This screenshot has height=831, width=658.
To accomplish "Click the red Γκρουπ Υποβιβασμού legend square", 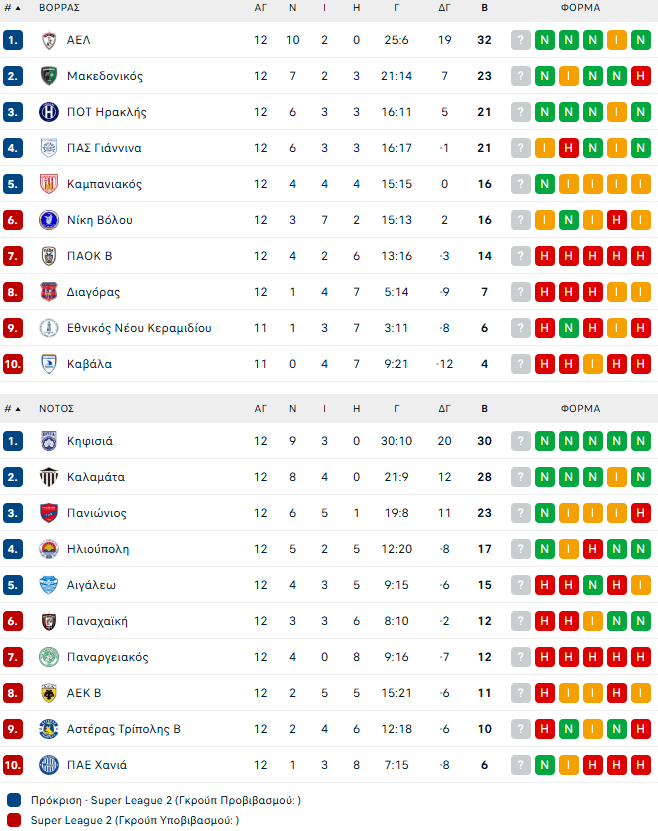I will (x=13, y=820).
